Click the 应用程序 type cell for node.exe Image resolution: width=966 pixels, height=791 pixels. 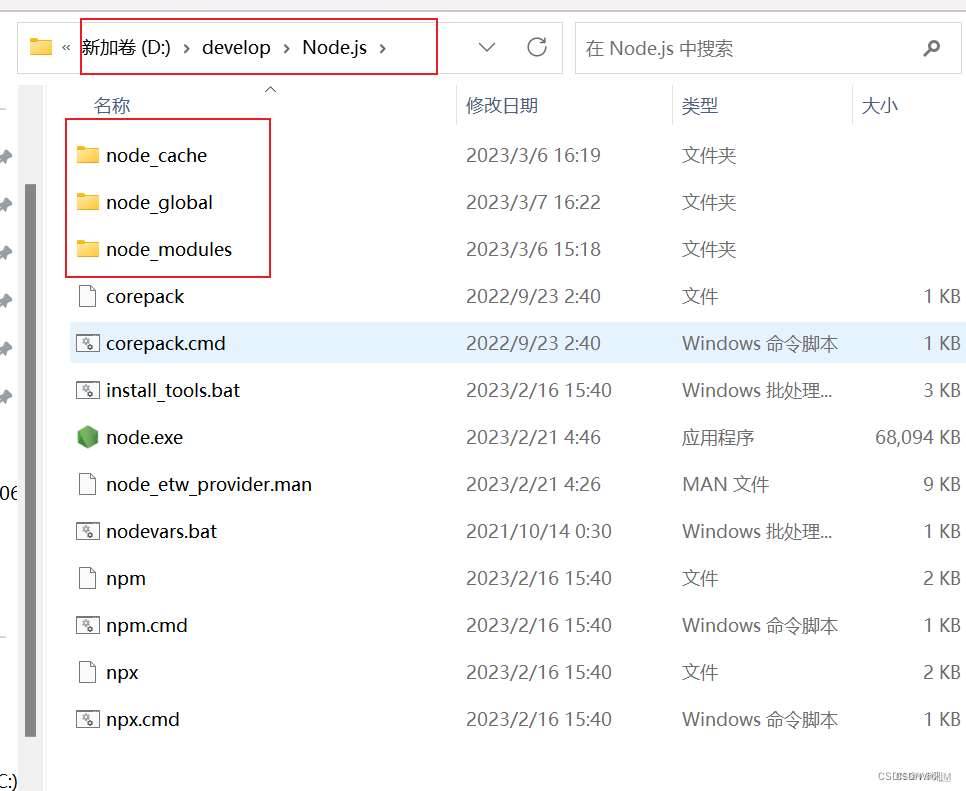(718, 437)
